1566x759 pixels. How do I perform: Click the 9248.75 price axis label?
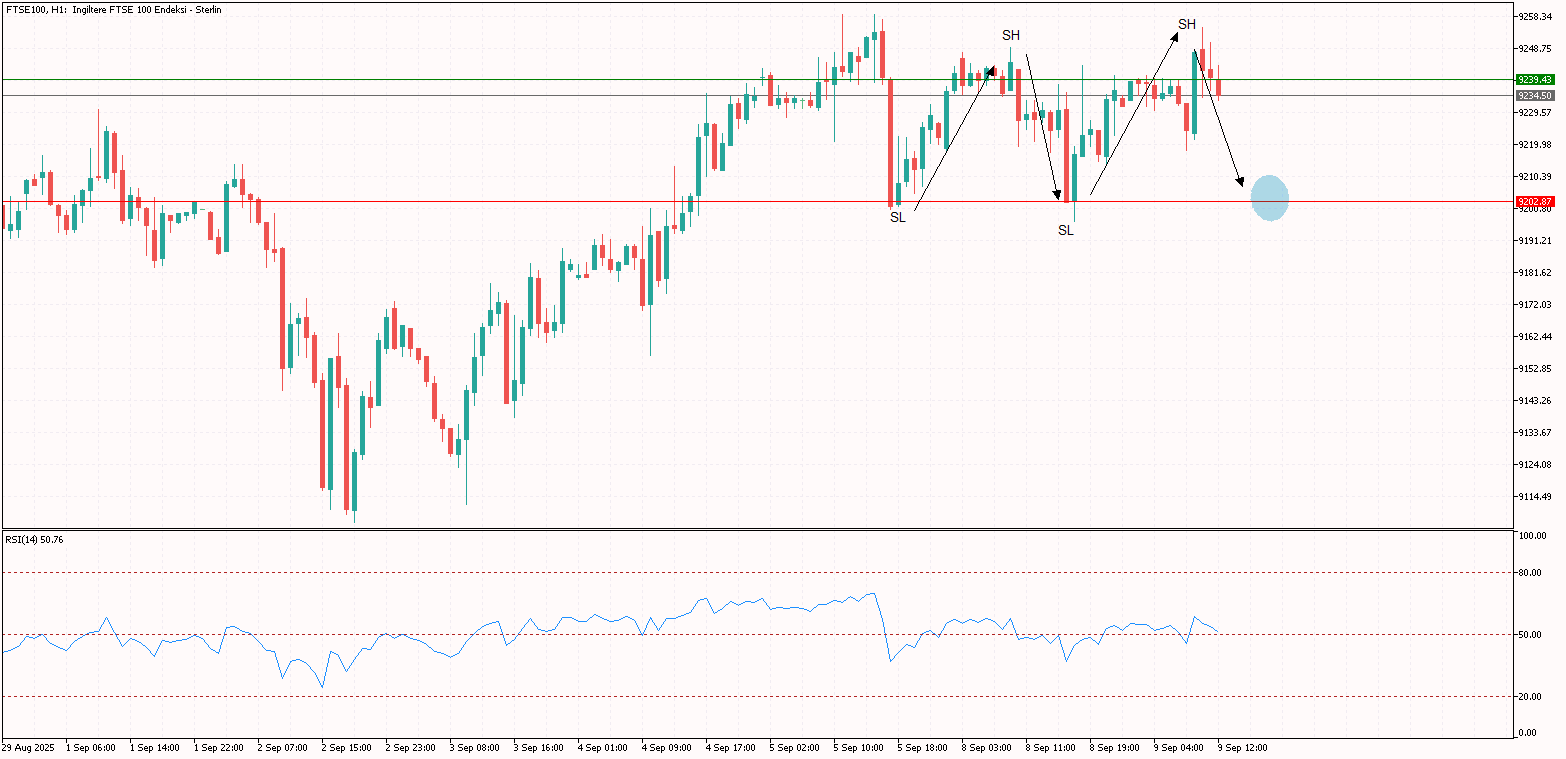click(1535, 48)
